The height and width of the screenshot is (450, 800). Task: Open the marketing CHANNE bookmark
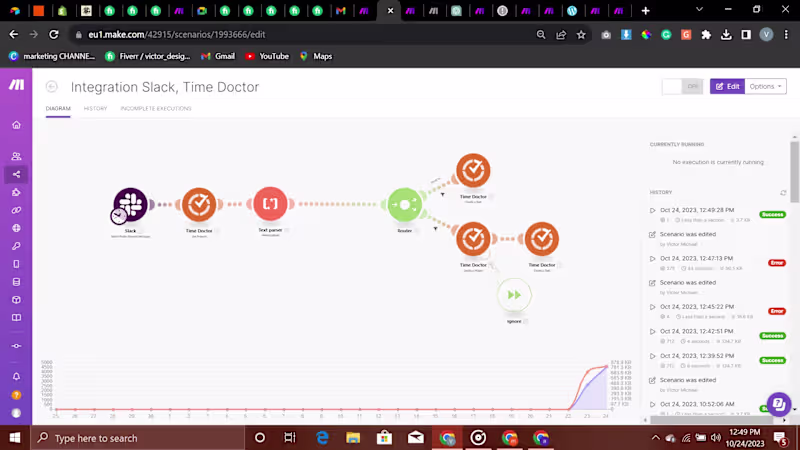tap(52, 56)
